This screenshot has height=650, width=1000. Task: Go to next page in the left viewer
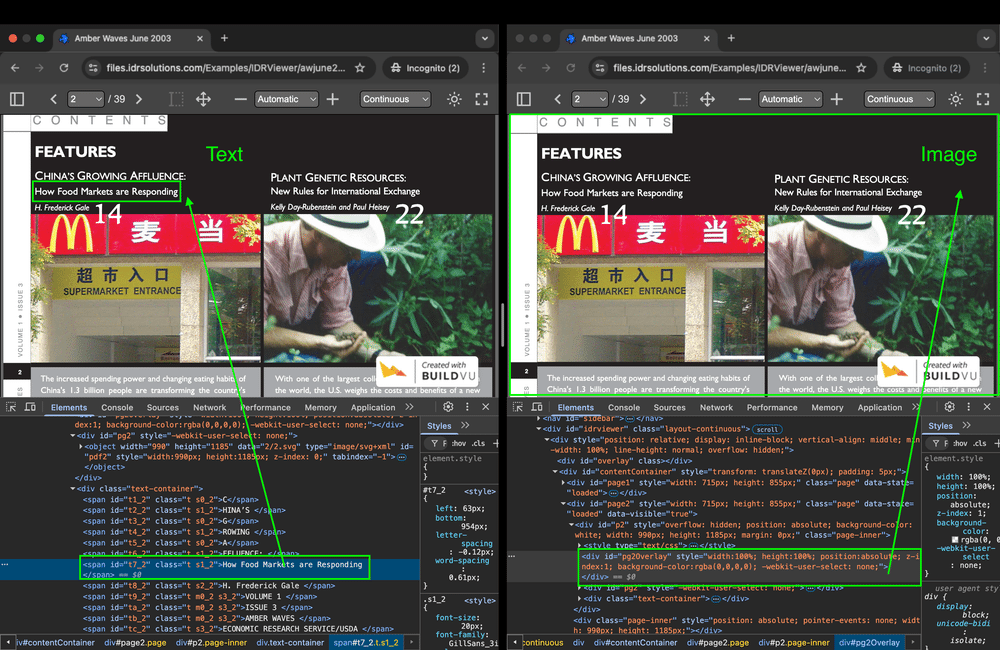[138, 99]
